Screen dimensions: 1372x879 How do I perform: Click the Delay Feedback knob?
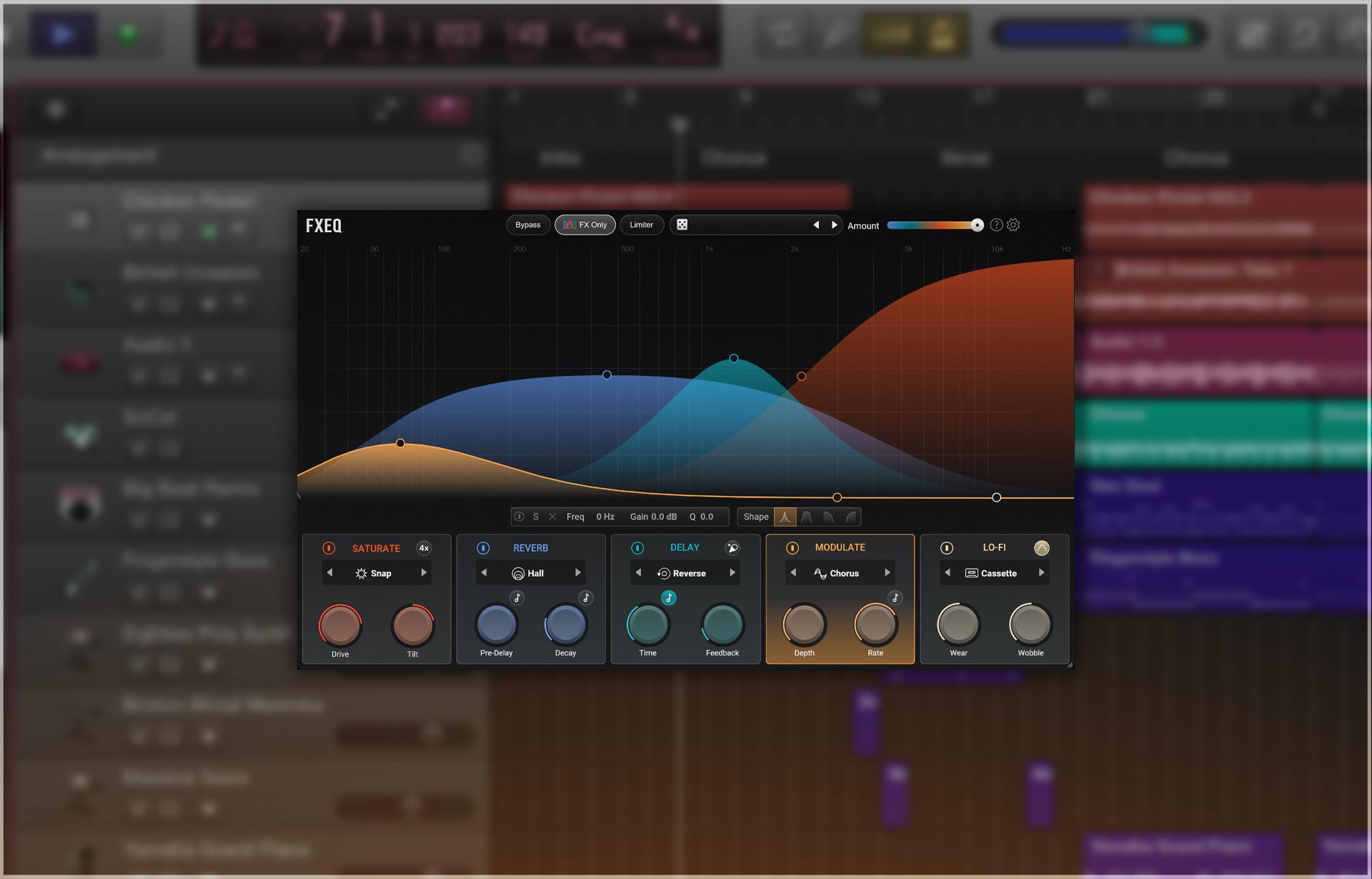(722, 625)
